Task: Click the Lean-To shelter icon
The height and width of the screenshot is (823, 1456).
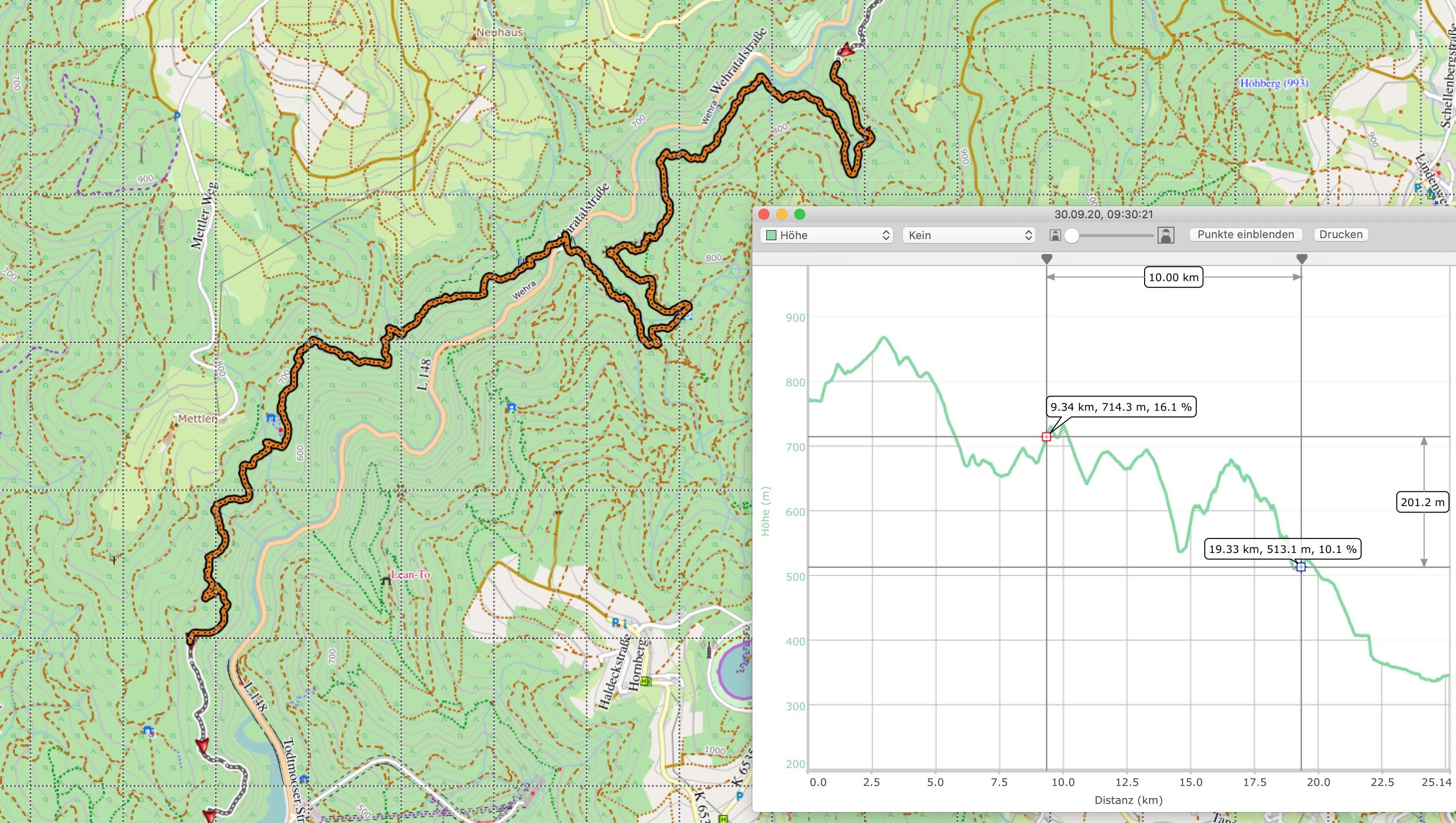Action: (386, 580)
